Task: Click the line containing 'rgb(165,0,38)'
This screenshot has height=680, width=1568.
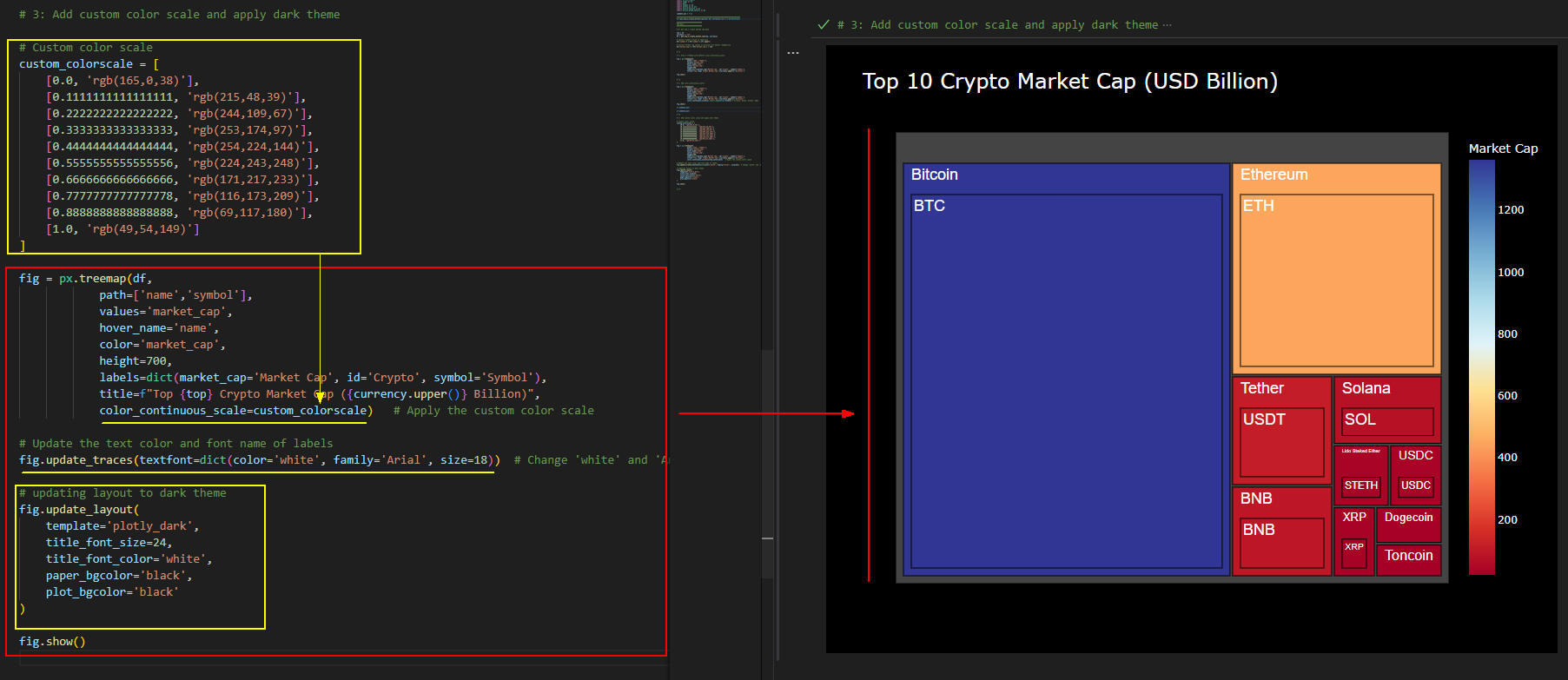Action: 122,81
